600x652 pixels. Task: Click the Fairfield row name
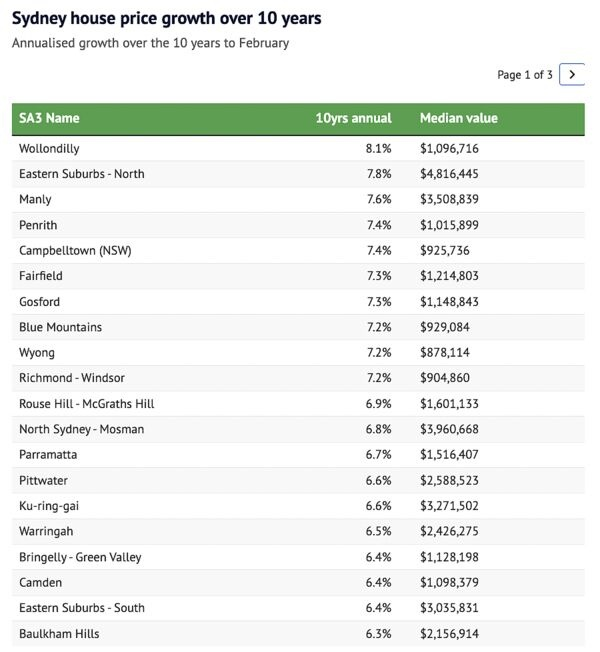click(x=40, y=276)
